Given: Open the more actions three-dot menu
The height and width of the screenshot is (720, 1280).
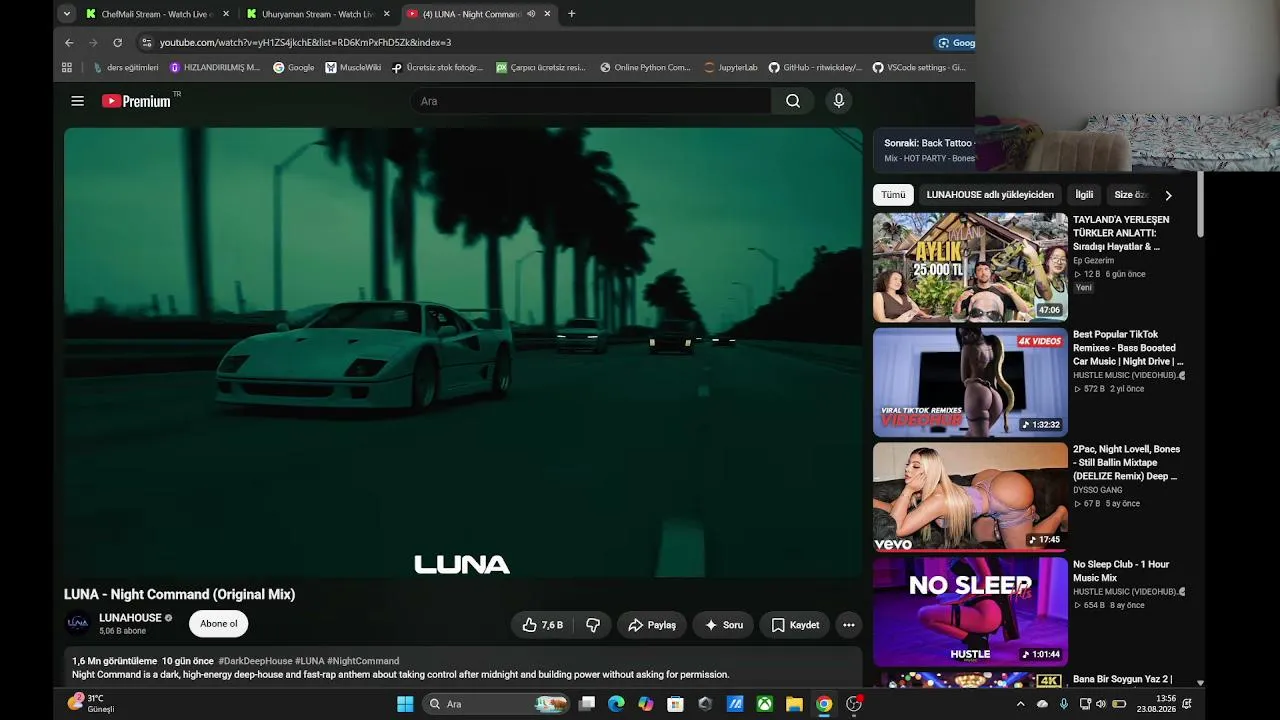Looking at the screenshot, I should pos(849,625).
